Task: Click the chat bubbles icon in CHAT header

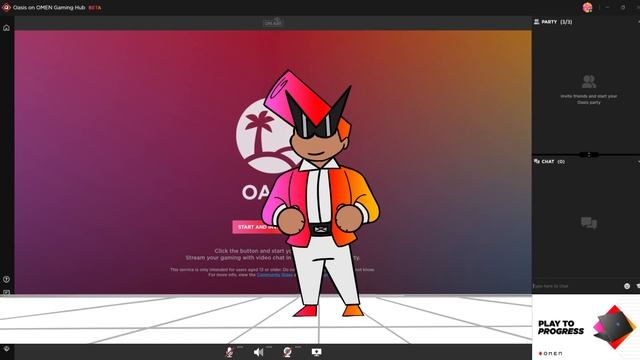Action: click(x=536, y=162)
